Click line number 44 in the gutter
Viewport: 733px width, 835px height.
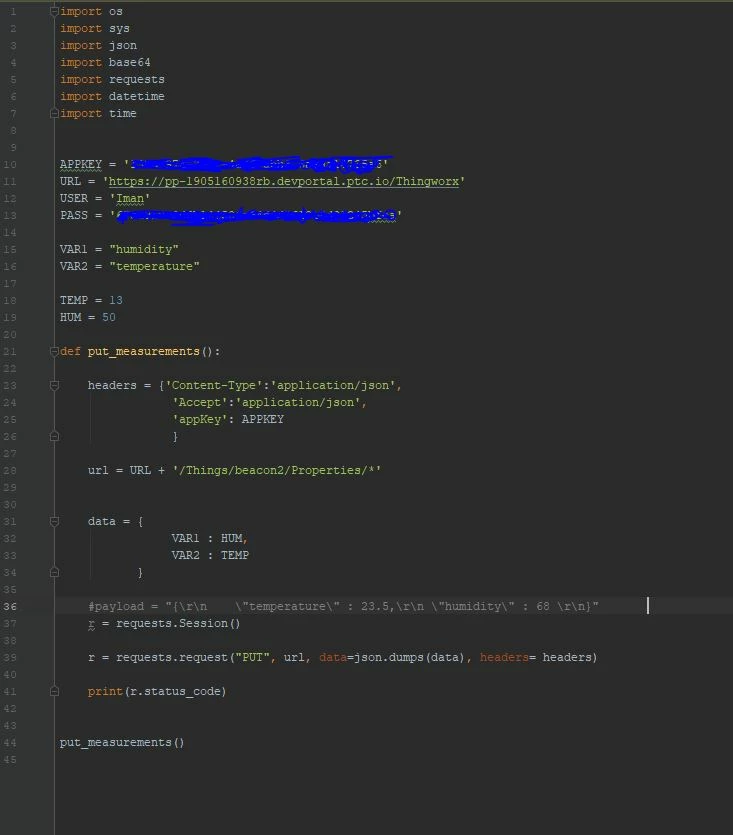coord(10,742)
